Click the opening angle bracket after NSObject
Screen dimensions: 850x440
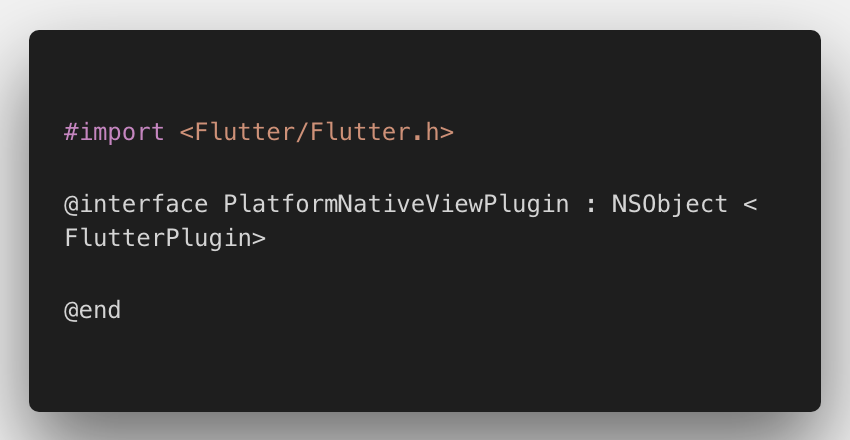pos(750,205)
